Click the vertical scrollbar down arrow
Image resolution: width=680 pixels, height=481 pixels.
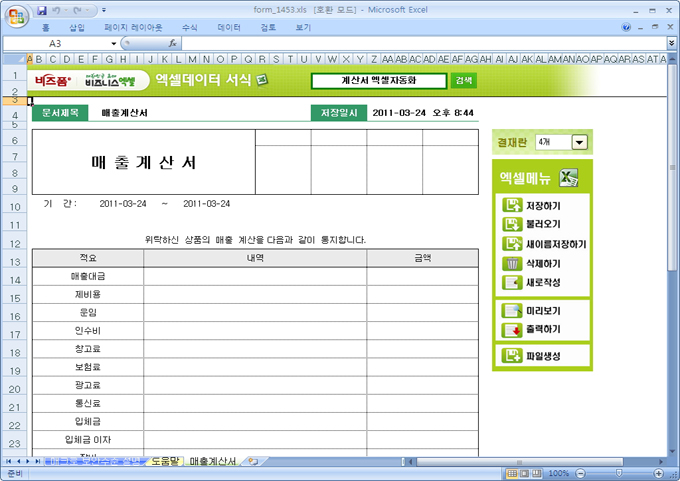tap(672, 452)
